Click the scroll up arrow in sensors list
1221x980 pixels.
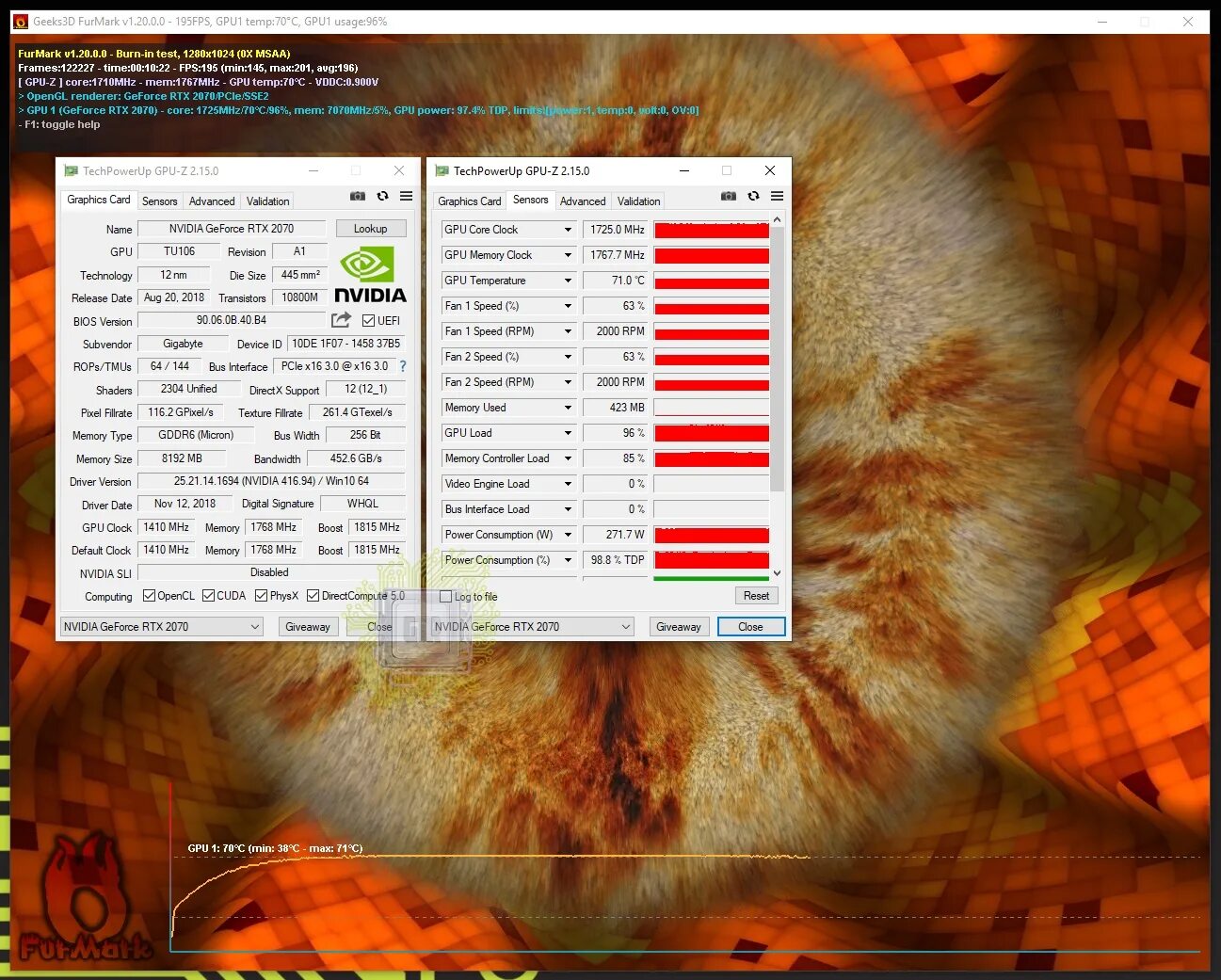[x=778, y=219]
